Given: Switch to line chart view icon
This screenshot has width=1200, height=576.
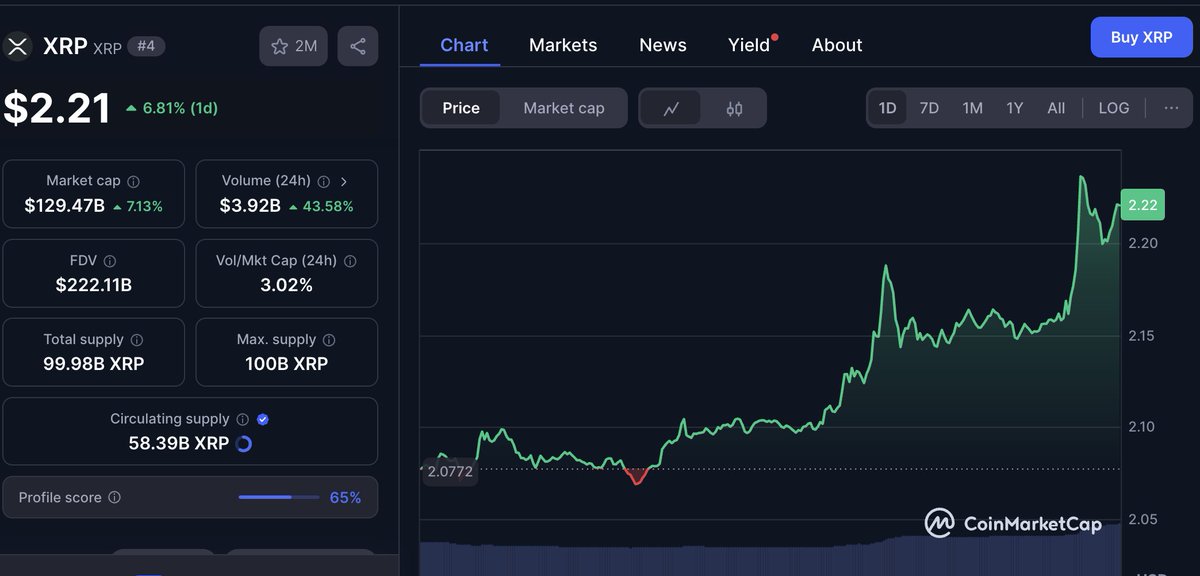Looking at the screenshot, I should tap(672, 108).
